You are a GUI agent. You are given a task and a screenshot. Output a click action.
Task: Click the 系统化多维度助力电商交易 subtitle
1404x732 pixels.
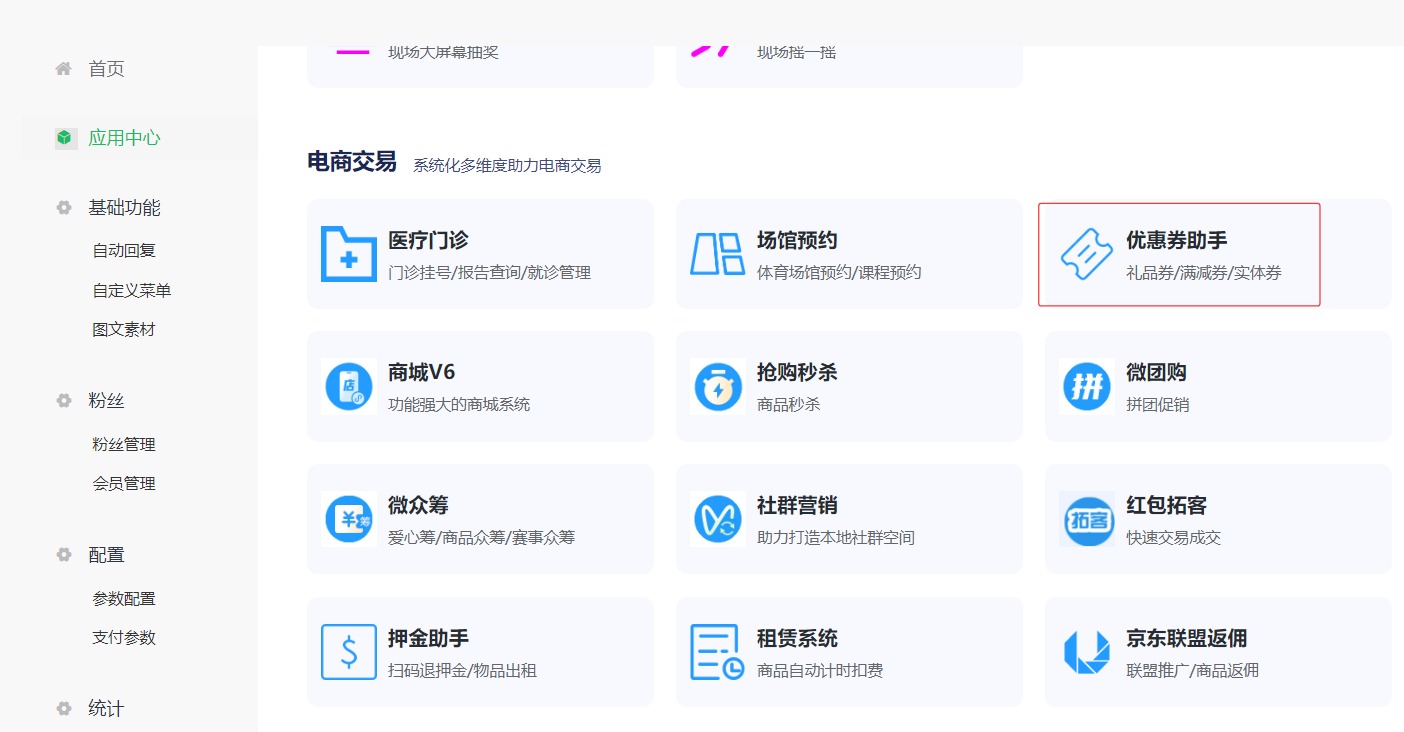[507, 166]
